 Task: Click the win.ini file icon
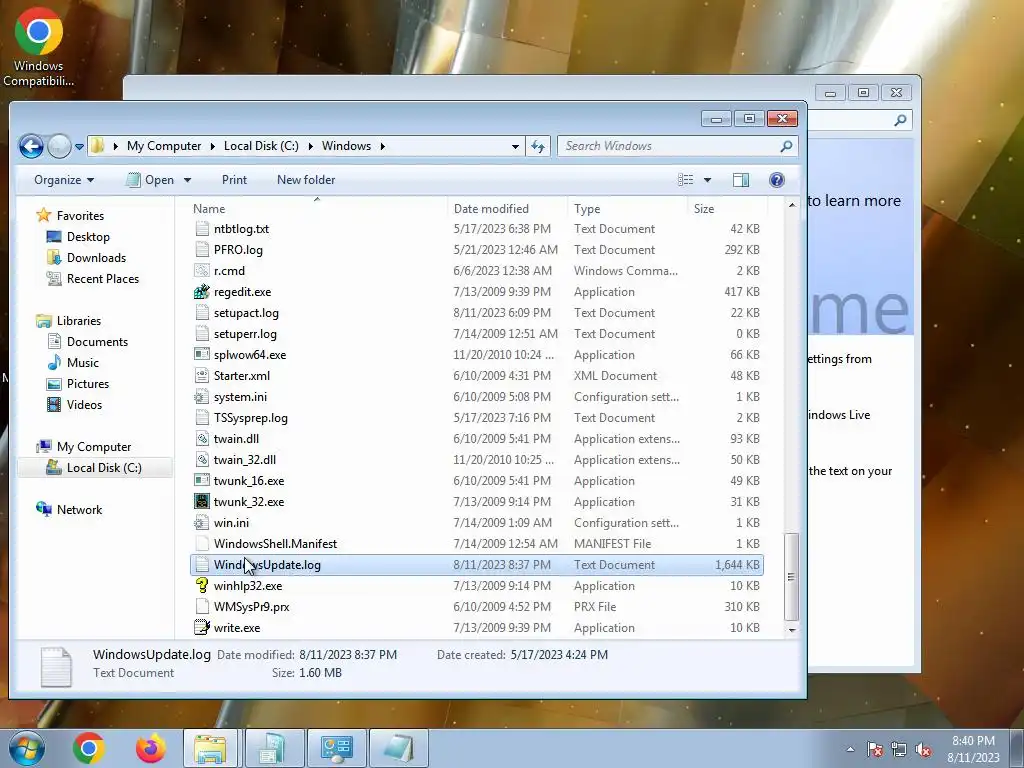[202, 522]
